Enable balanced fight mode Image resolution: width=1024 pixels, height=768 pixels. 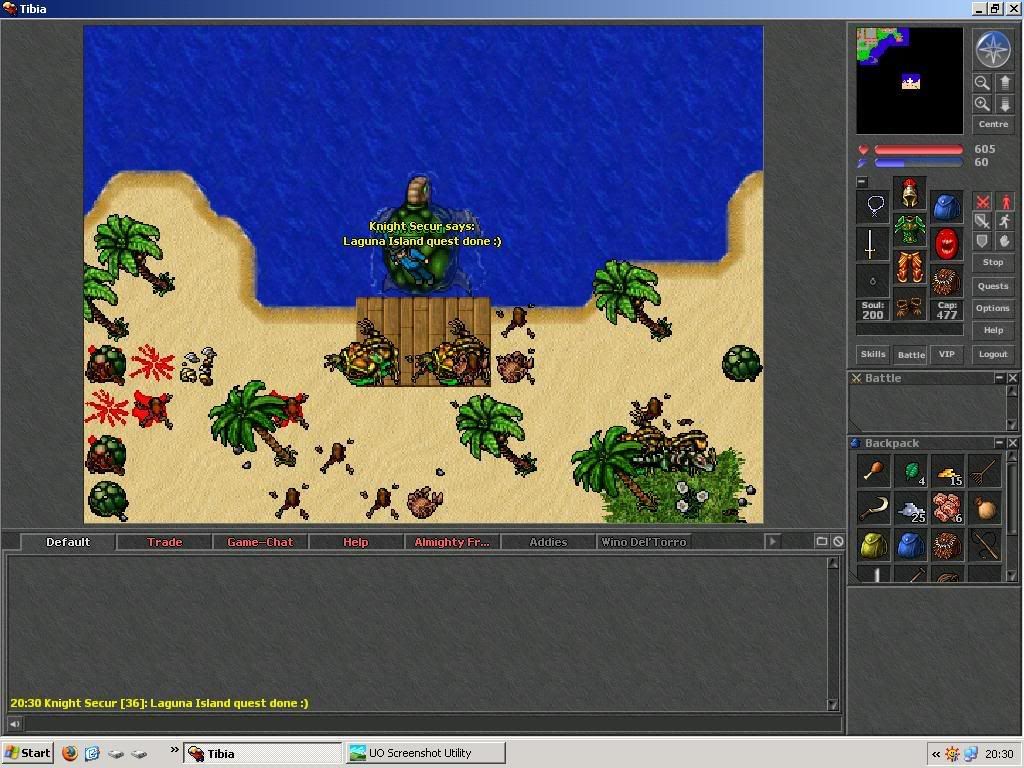(x=982, y=221)
